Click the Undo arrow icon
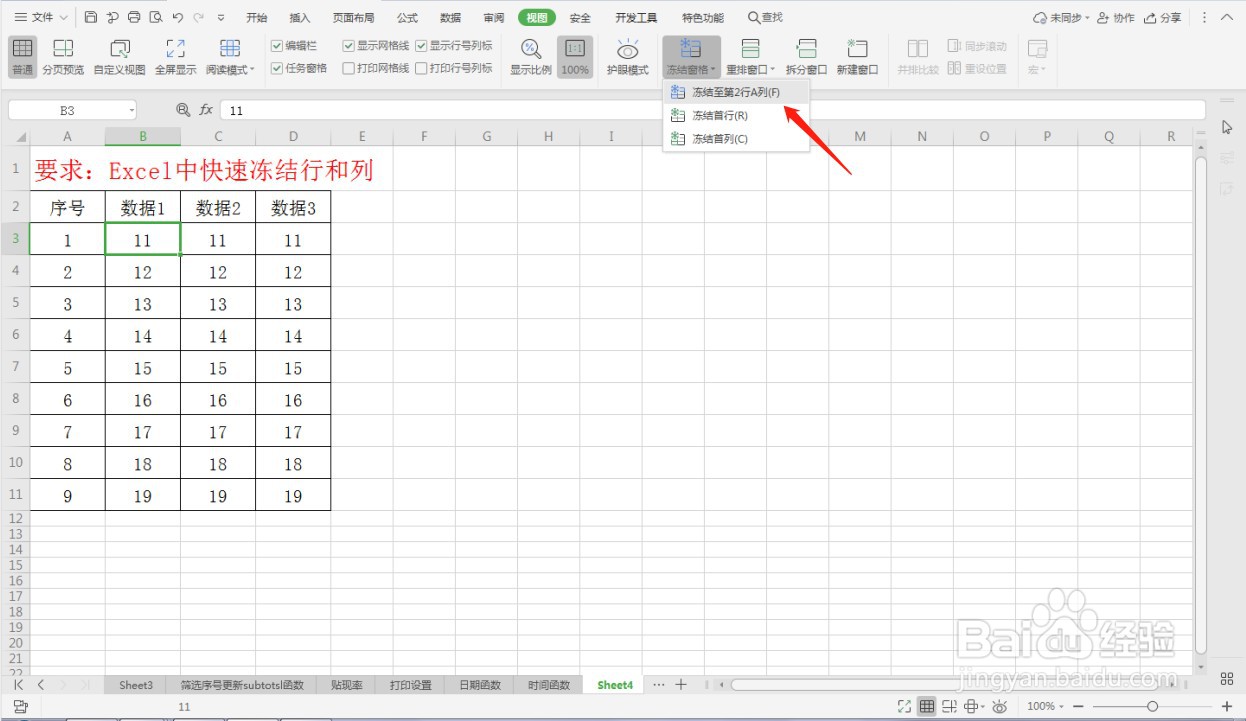This screenshot has height=721, width=1246. pos(177,17)
